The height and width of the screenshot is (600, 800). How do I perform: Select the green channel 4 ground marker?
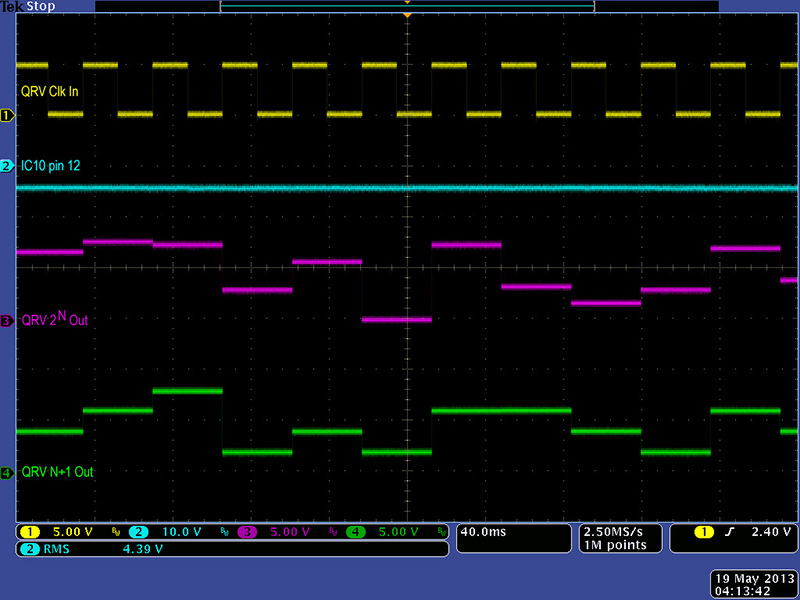[x=8, y=472]
